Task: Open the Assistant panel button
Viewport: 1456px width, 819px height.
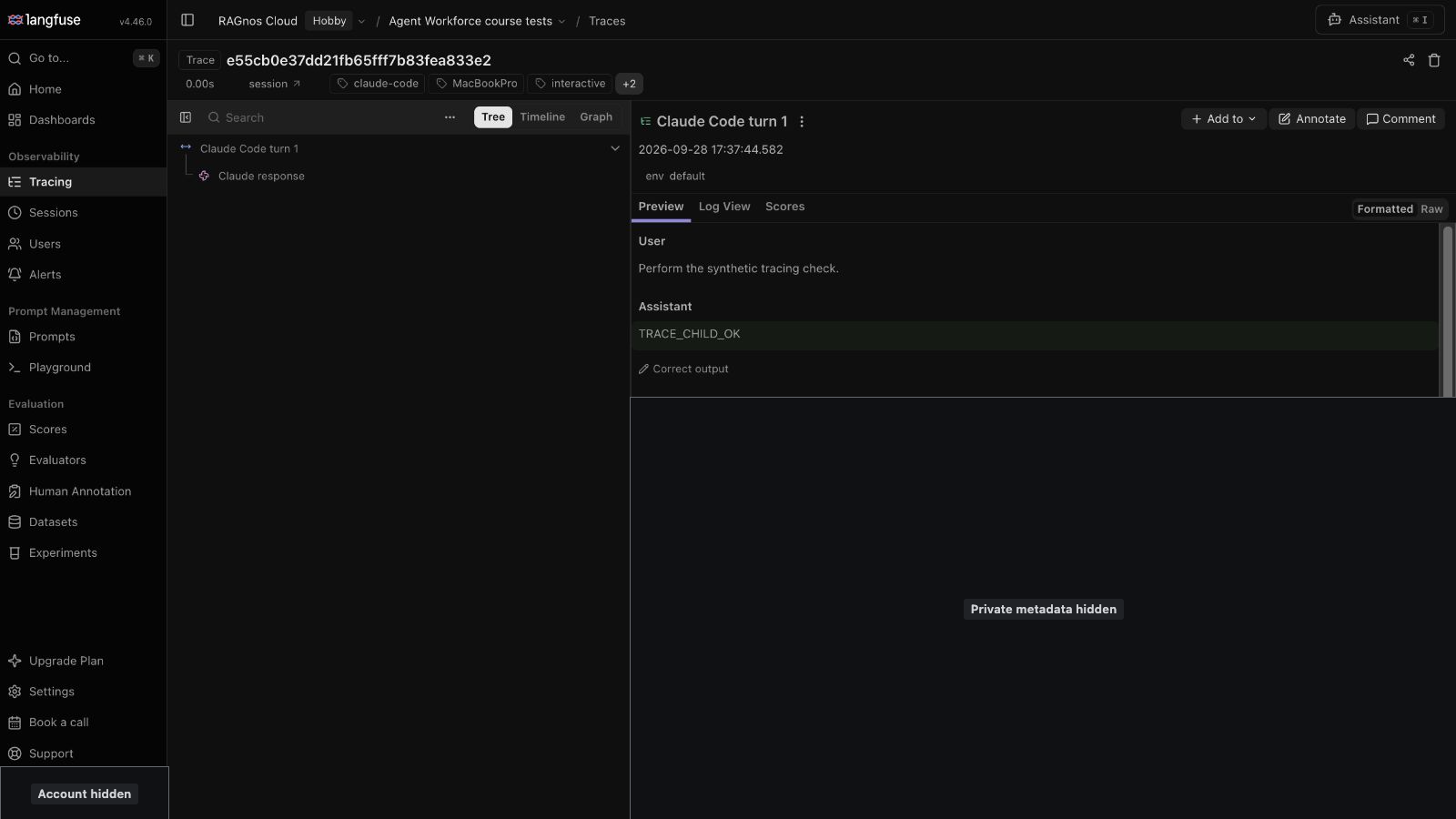Action: (1380, 20)
